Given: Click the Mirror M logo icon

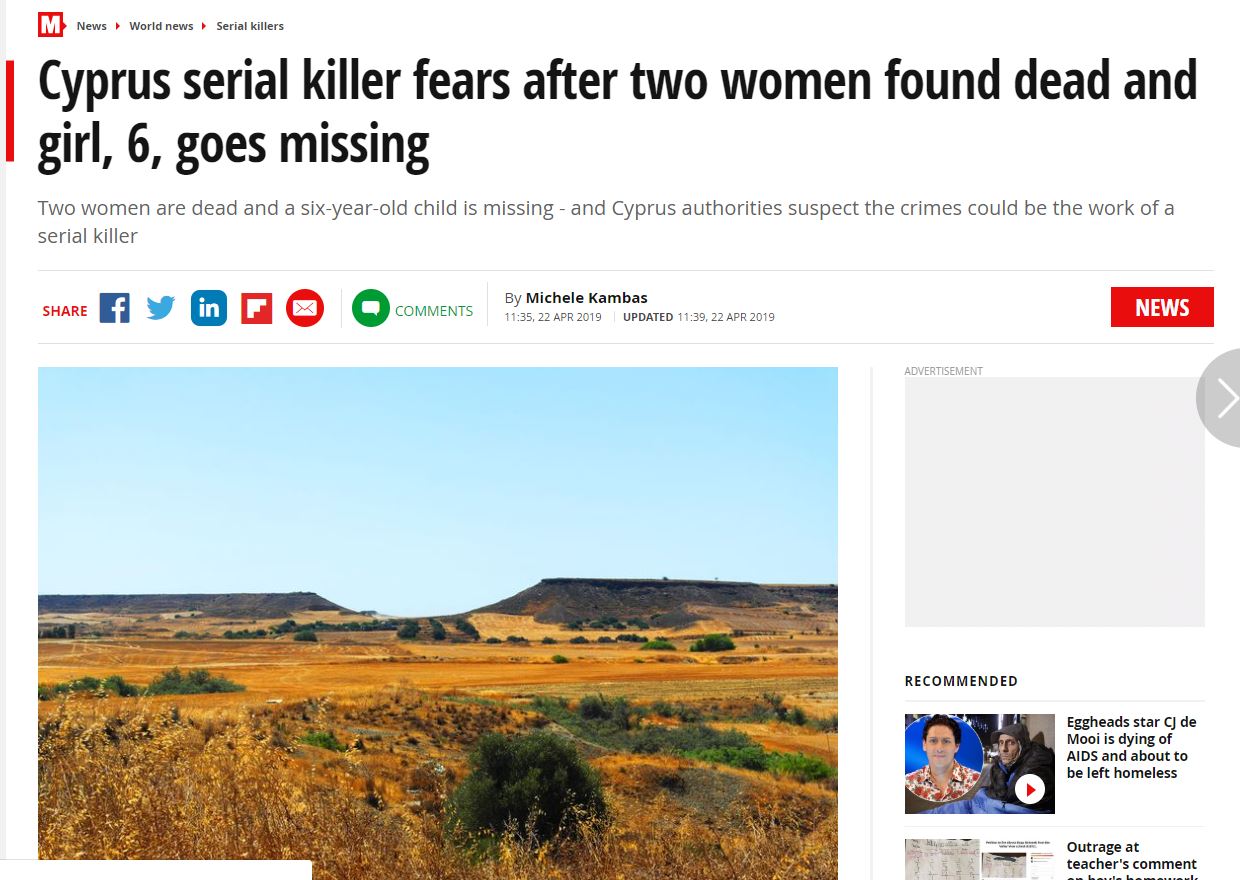Looking at the screenshot, I should [x=51, y=25].
